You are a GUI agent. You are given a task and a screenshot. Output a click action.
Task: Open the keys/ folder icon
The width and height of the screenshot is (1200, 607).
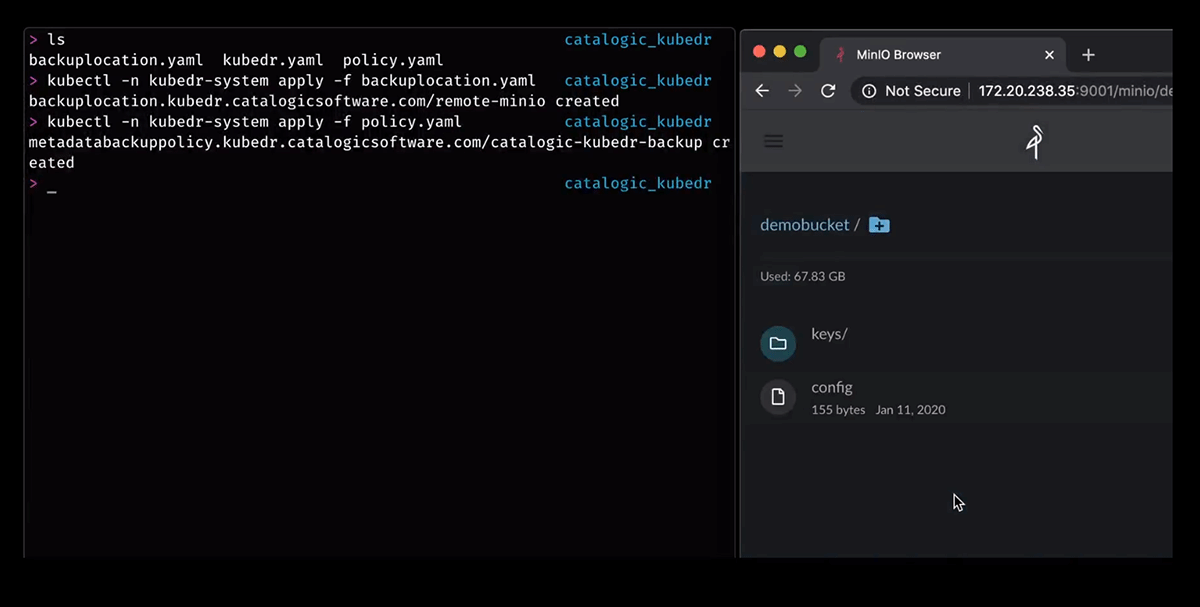pyautogui.click(x=778, y=343)
